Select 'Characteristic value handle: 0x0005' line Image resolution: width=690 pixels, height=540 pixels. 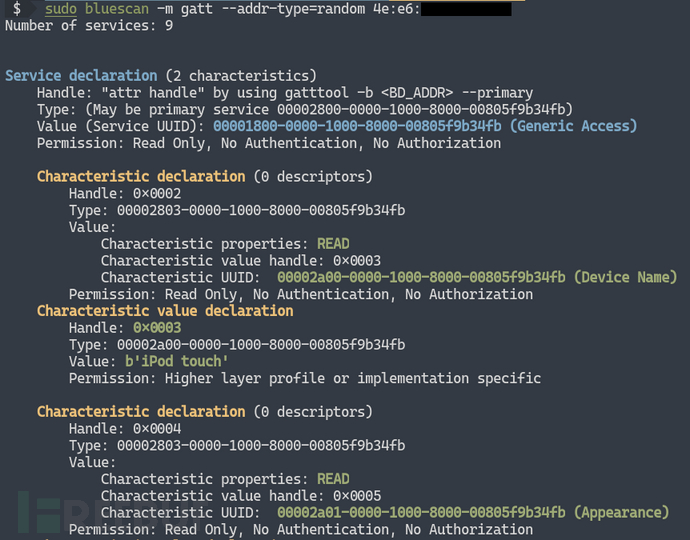click(241, 496)
